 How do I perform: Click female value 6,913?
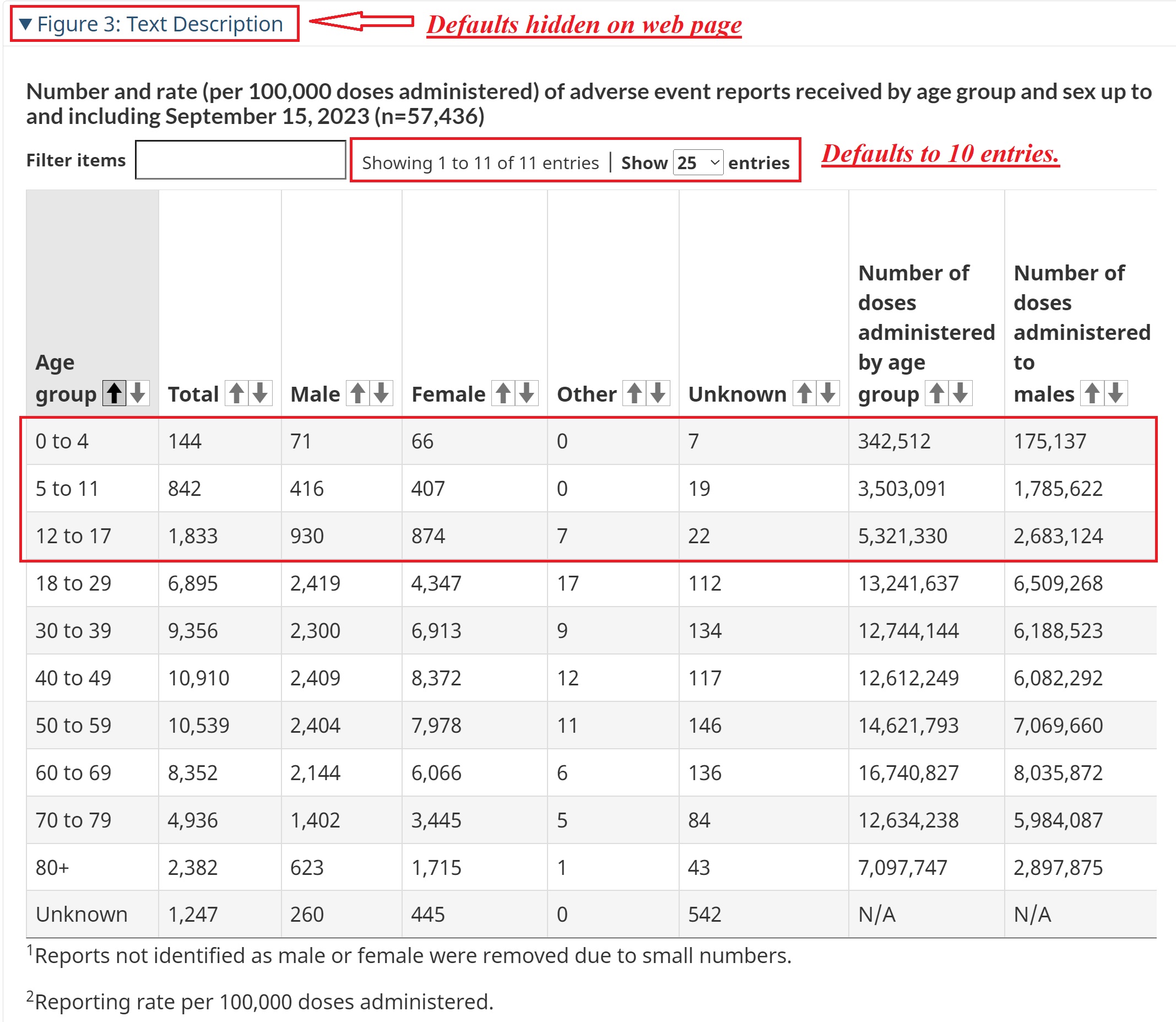coord(436,631)
